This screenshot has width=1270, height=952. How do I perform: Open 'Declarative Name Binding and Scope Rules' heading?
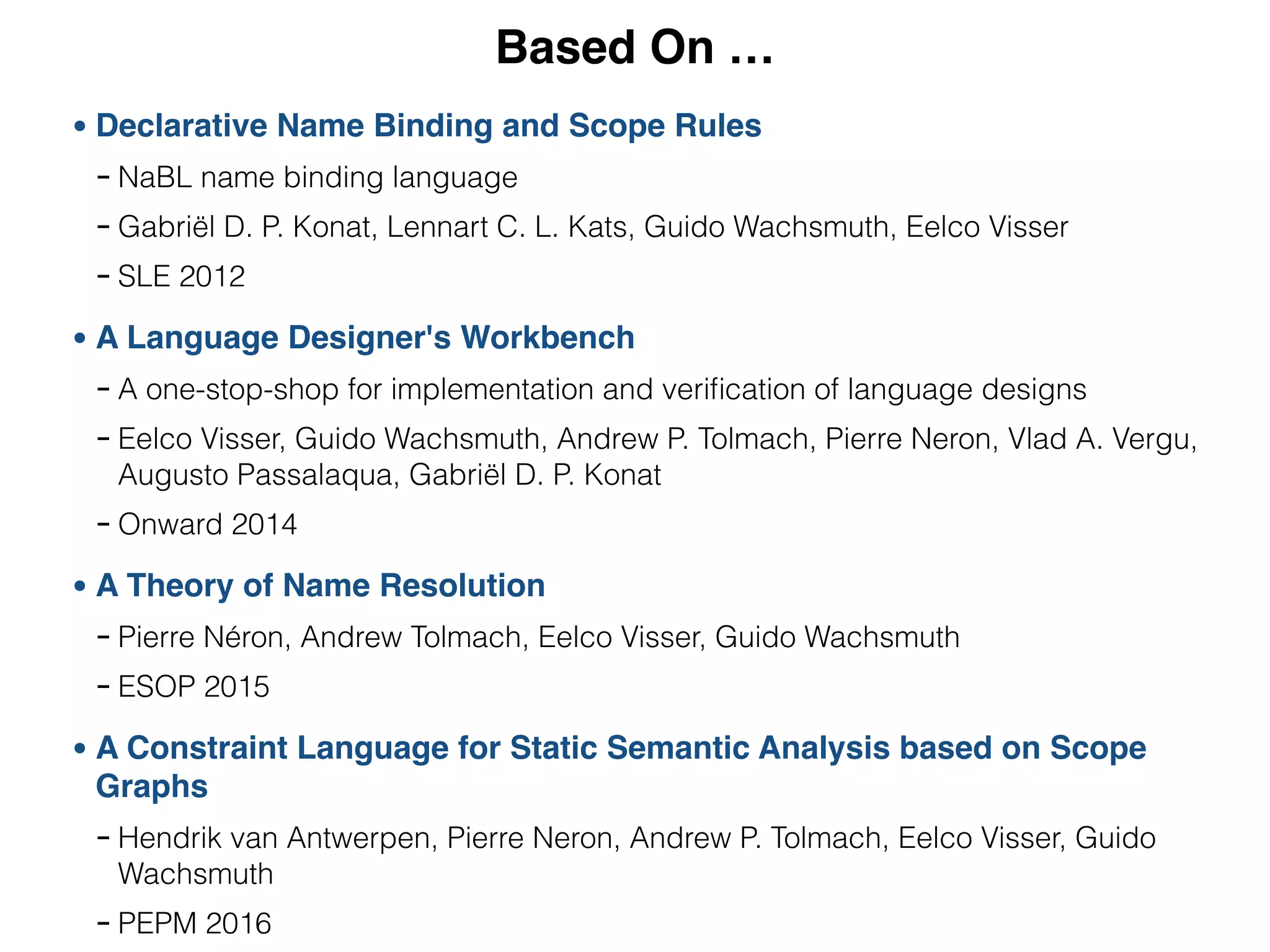[428, 126]
